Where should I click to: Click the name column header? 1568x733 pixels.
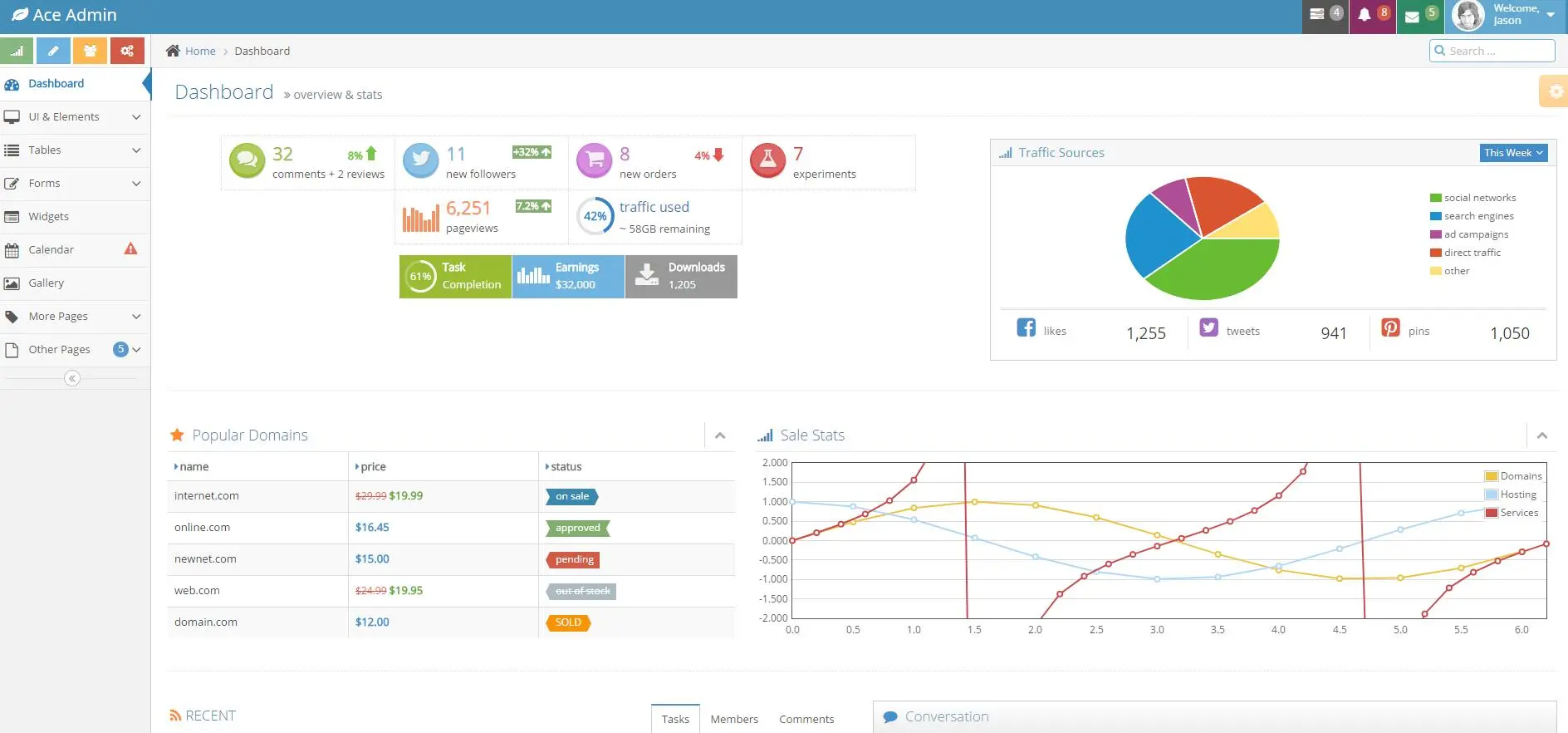[x=257, y=466]
